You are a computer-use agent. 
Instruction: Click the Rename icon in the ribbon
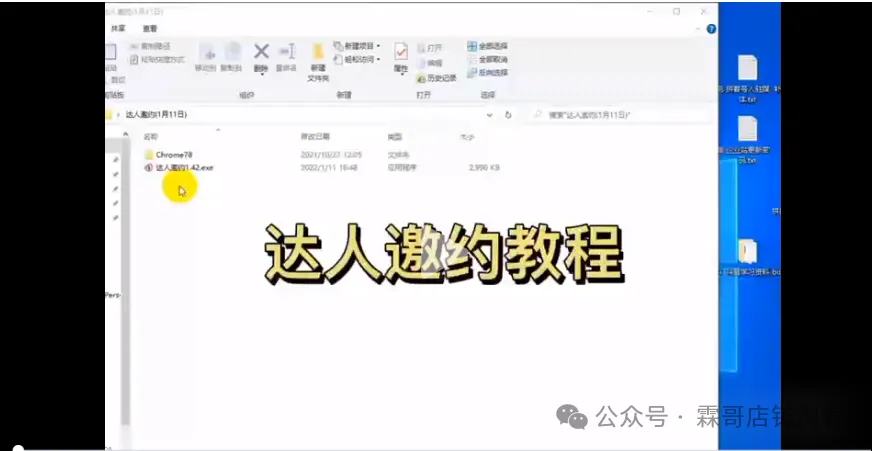[x=287, y=54]
